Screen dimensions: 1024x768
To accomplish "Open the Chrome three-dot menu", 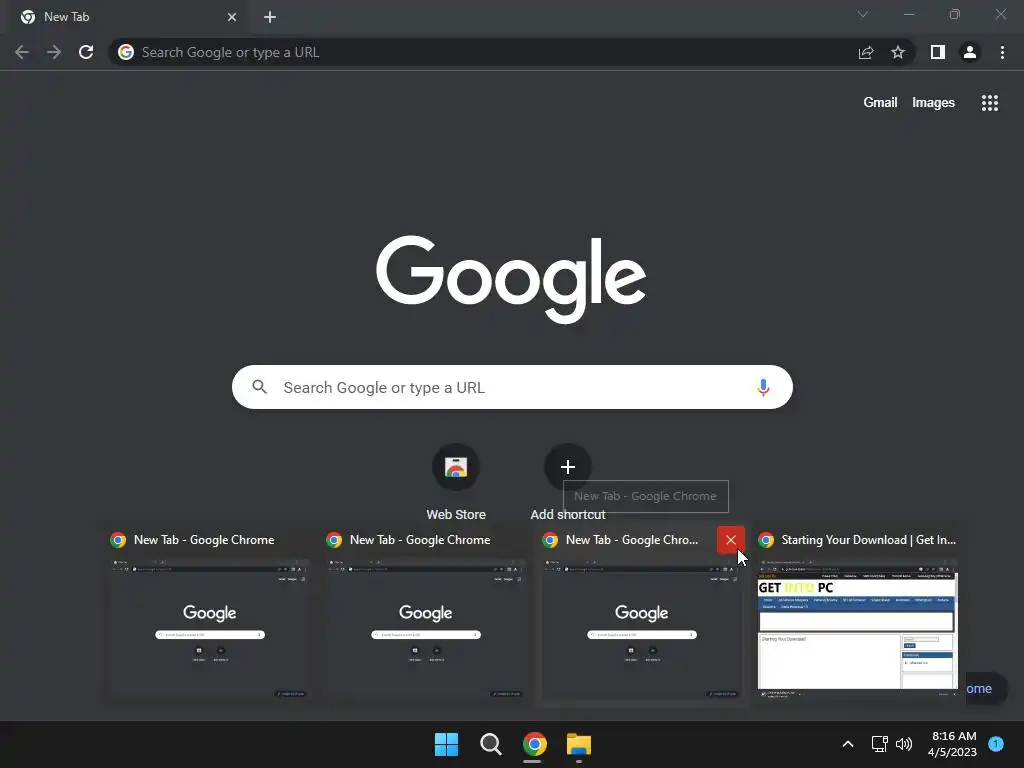I will pyautogui.click(x=1002, y=52).
